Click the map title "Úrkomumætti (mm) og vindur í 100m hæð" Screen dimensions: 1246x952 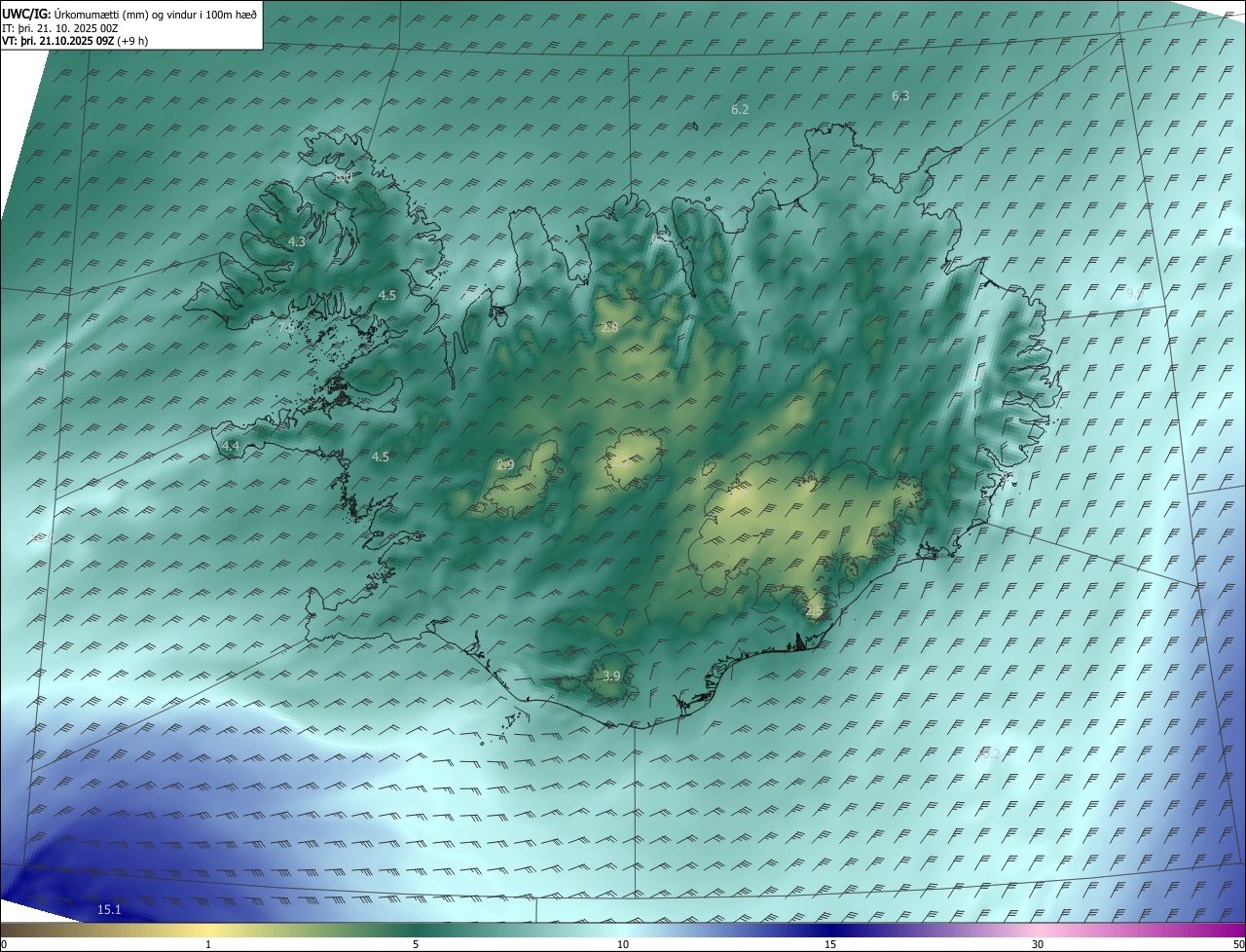(155, 14)
